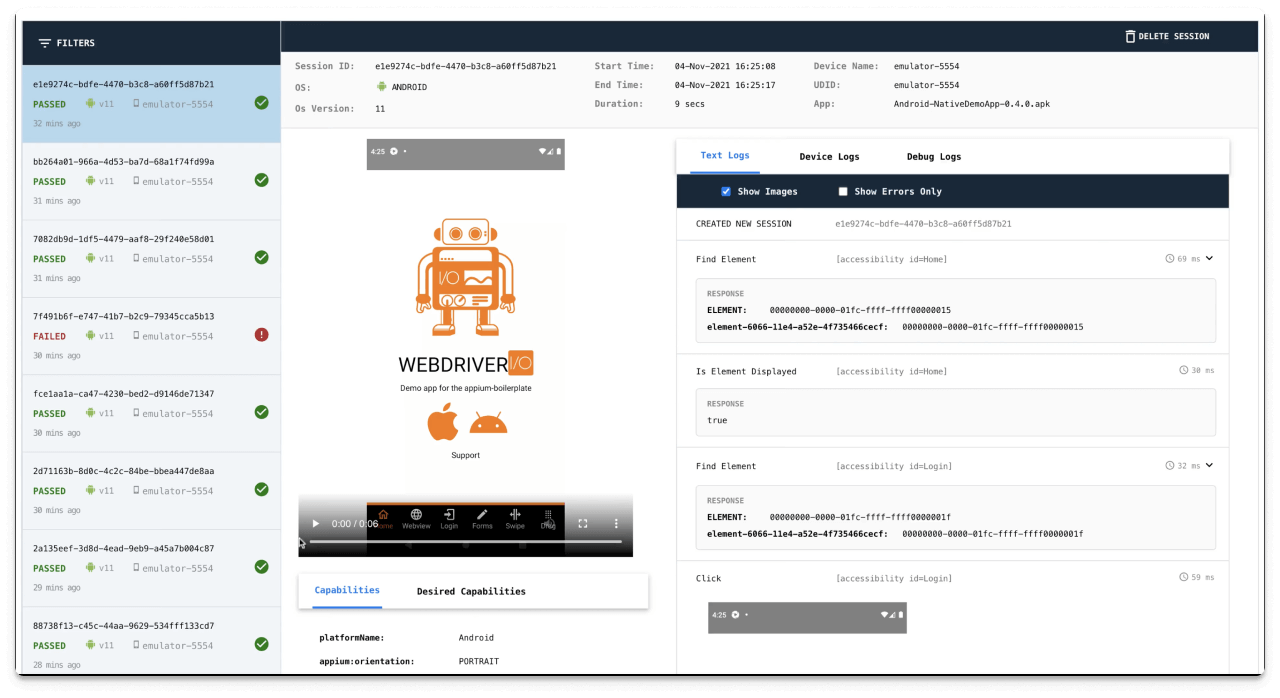Viewport: 1280px width, 698px height.
Task: Open session 88738f13-c45c-44aa in list
Action: tap(151, 641)
